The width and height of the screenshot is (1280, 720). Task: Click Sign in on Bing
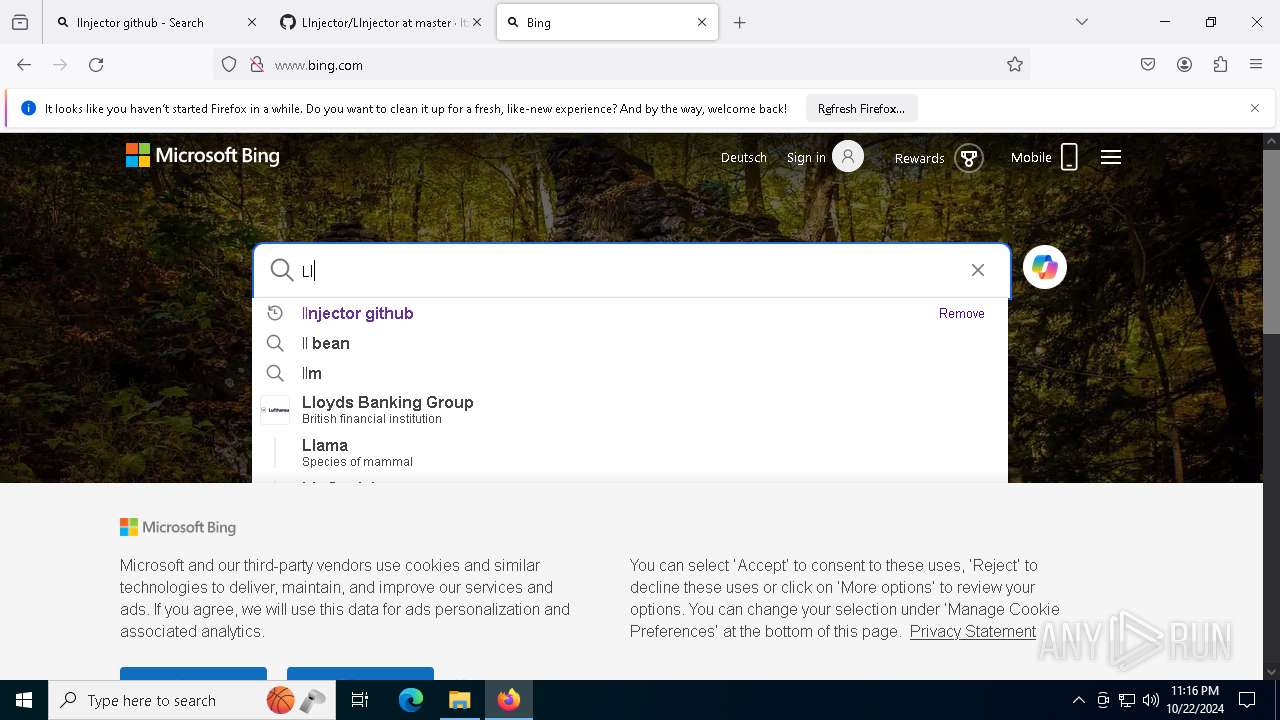click(x=825, y=157)
